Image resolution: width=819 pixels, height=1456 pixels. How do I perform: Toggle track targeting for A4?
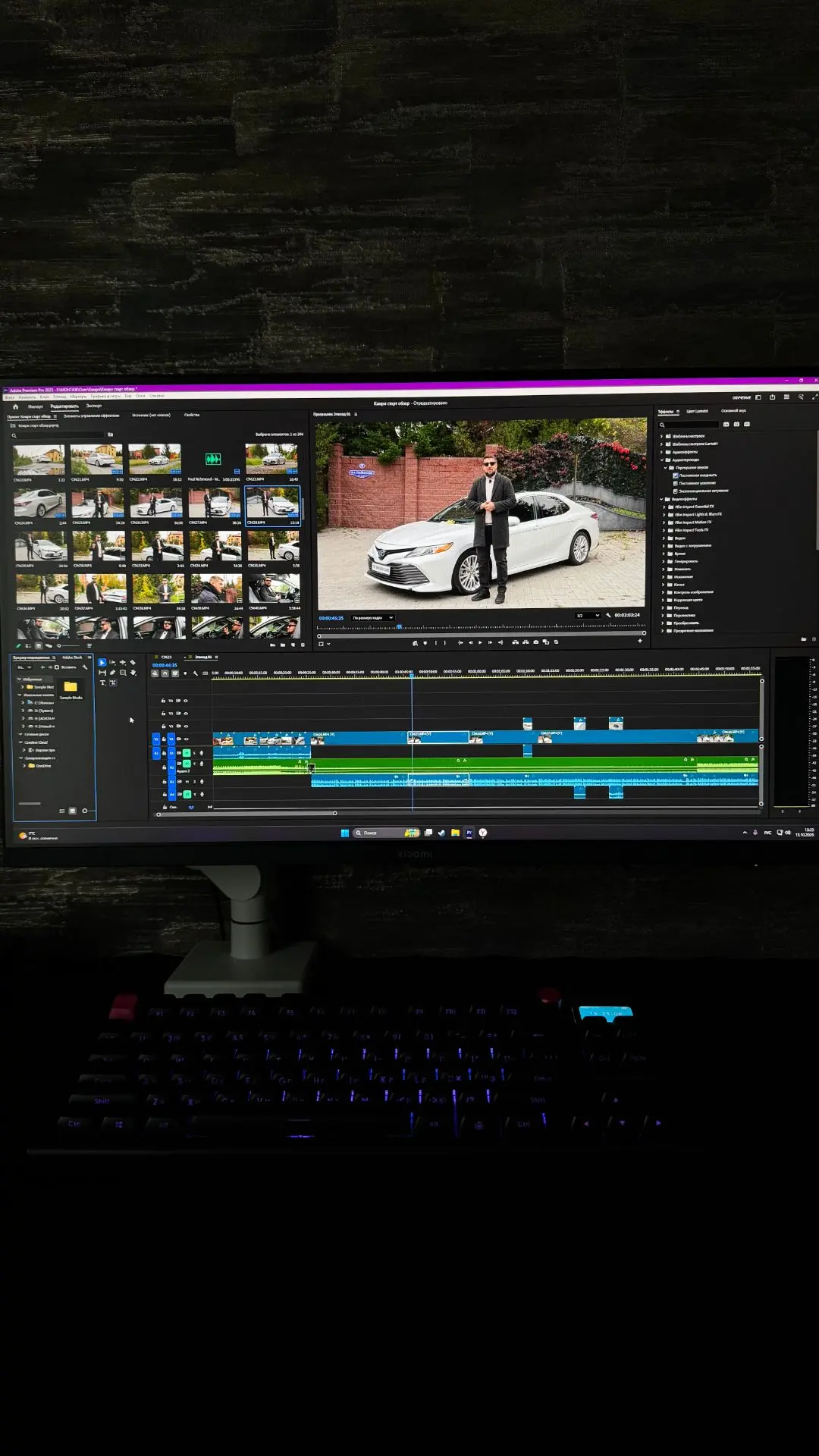(x=171, y=795)
